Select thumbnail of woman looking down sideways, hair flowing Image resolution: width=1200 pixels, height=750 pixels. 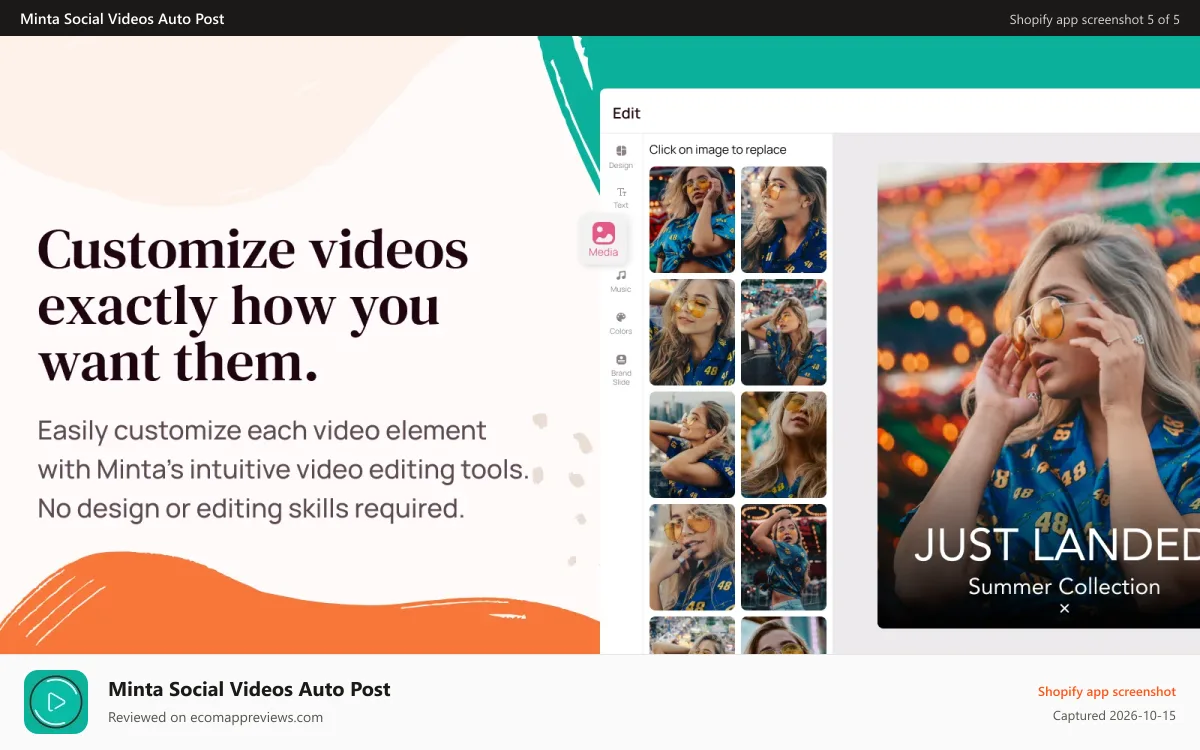pyautogui.click(x=692, y=332)
